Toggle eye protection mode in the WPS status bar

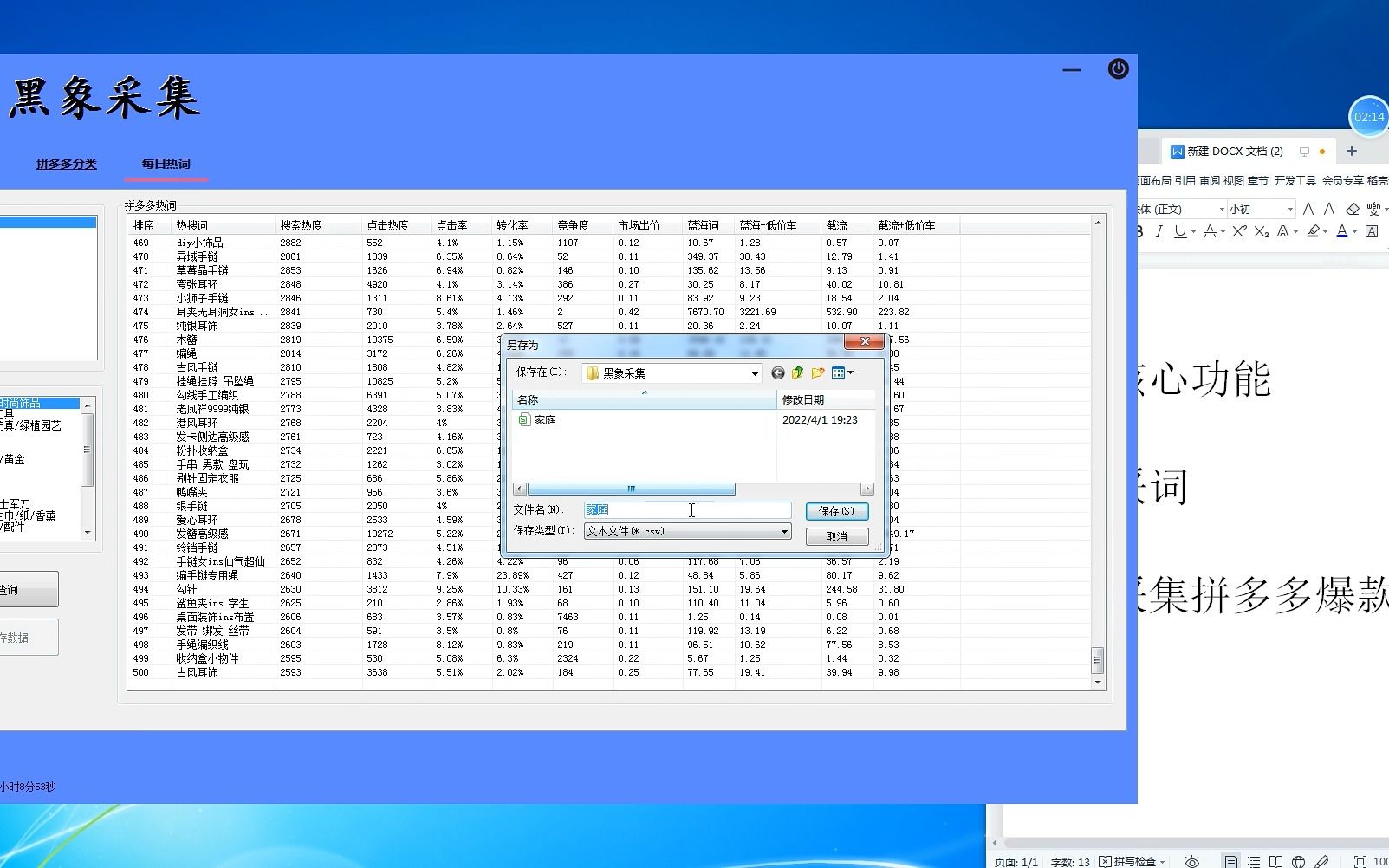(1192, 861)
